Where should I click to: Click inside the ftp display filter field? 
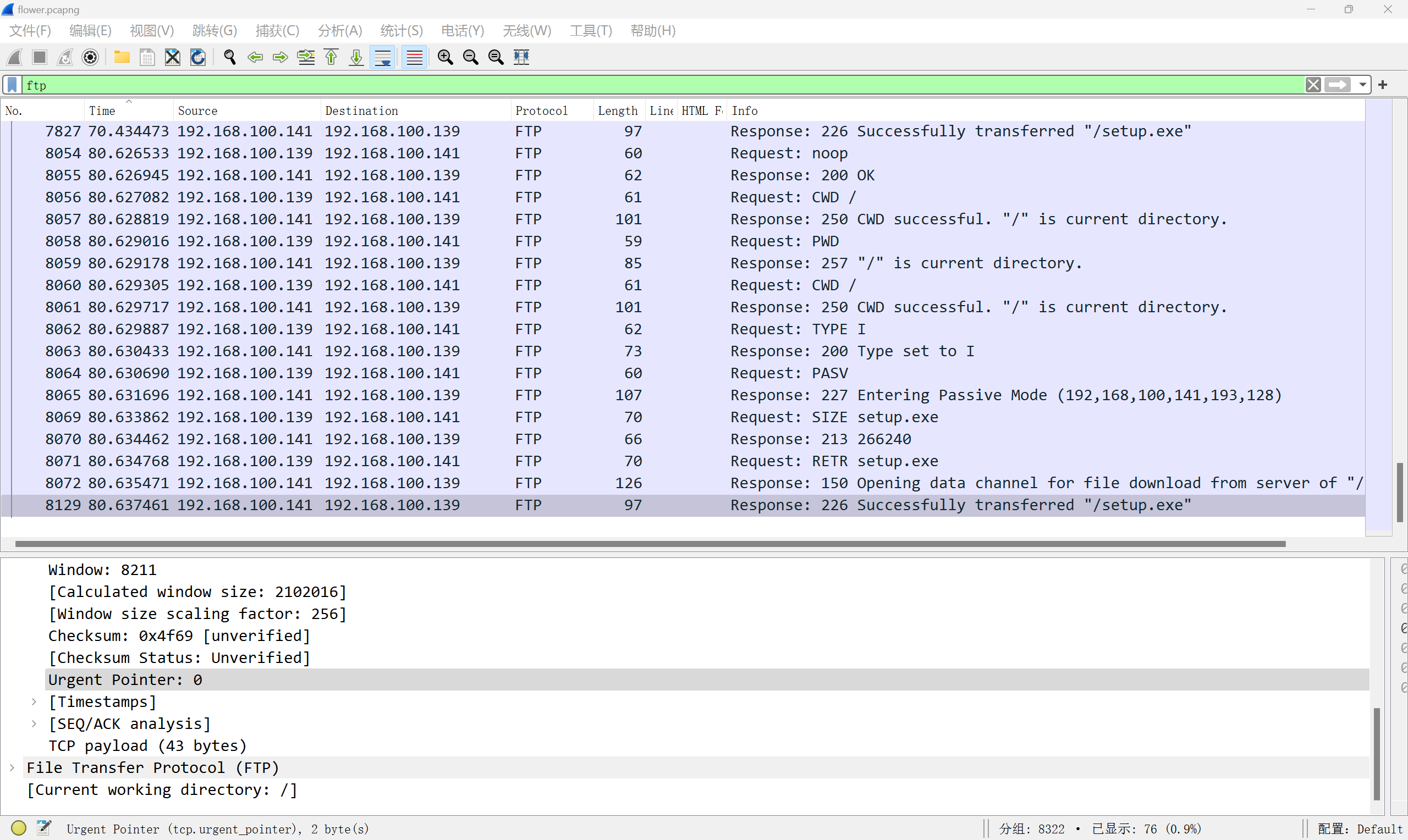[x=662, y=85]
